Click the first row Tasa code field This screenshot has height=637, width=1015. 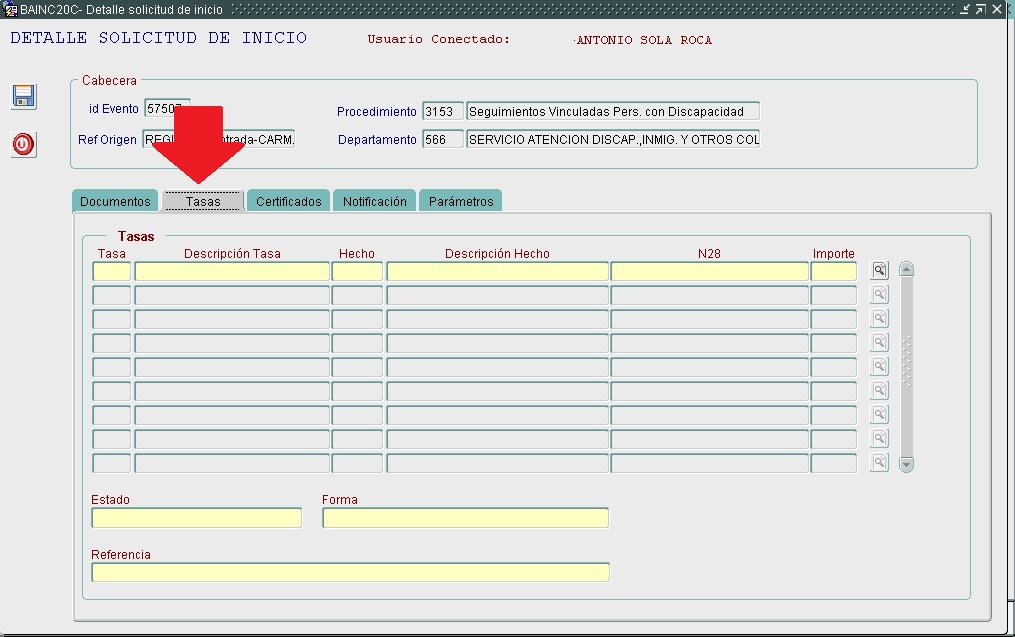tap(111, 271)
